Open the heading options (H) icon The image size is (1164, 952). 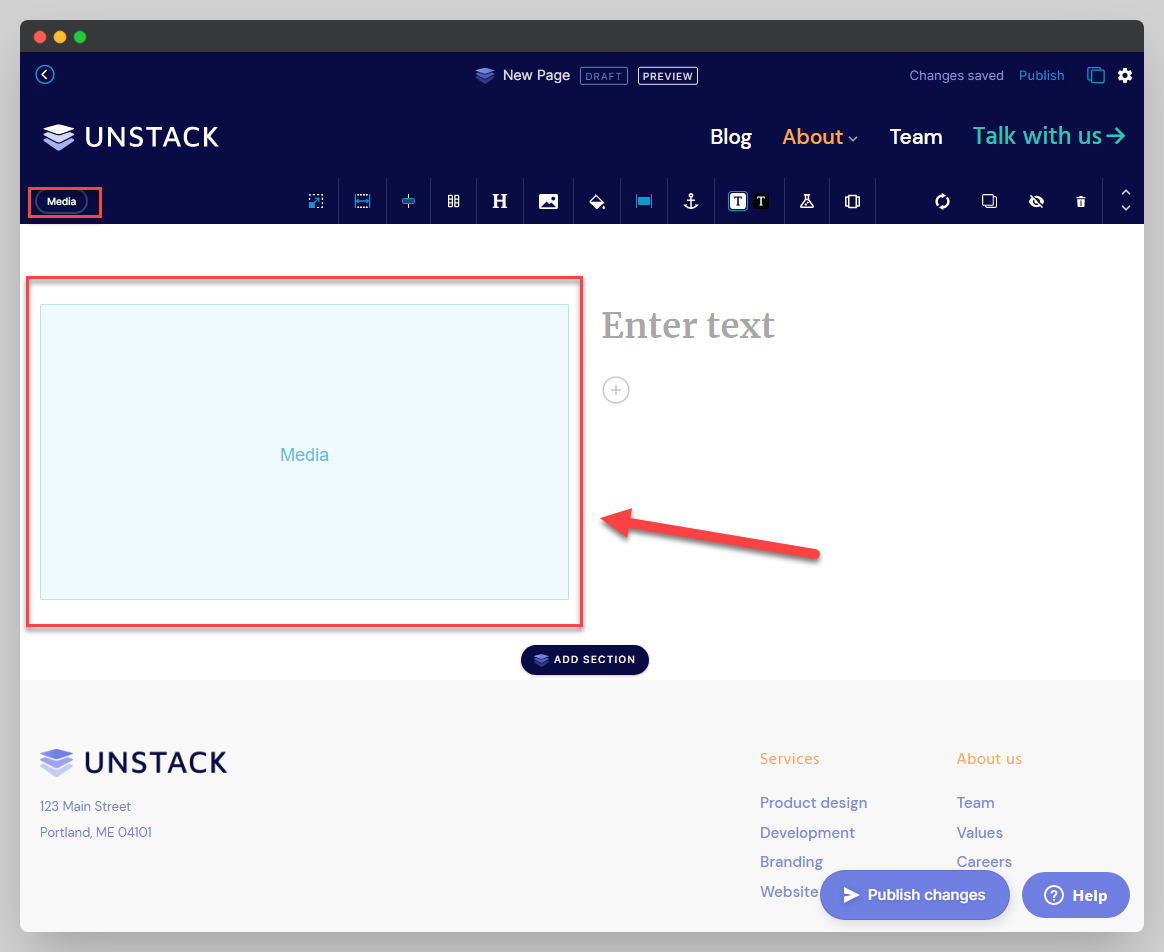(x=500, y=201)
